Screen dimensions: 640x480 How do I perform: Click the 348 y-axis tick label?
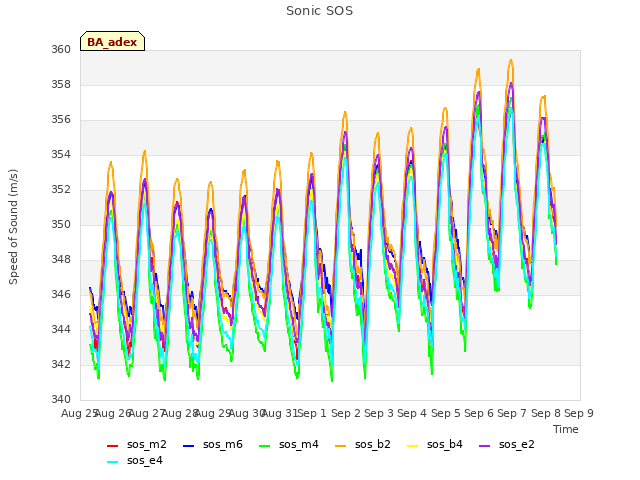click(61, 260)
